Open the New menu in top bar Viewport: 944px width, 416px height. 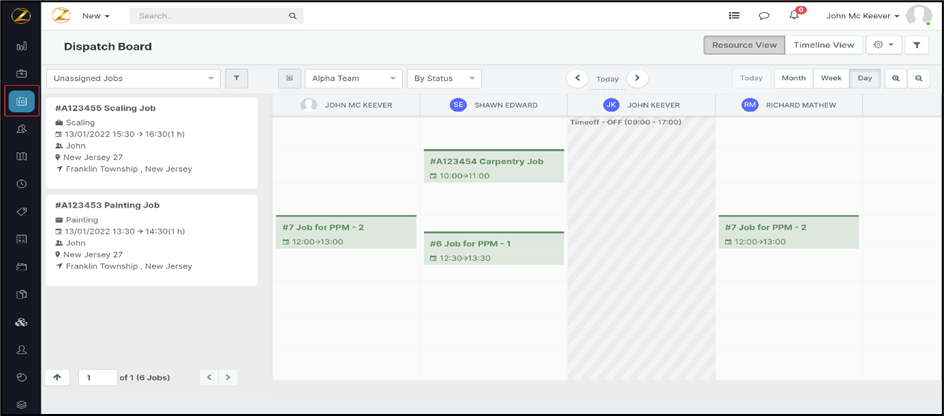pos(96,16)
